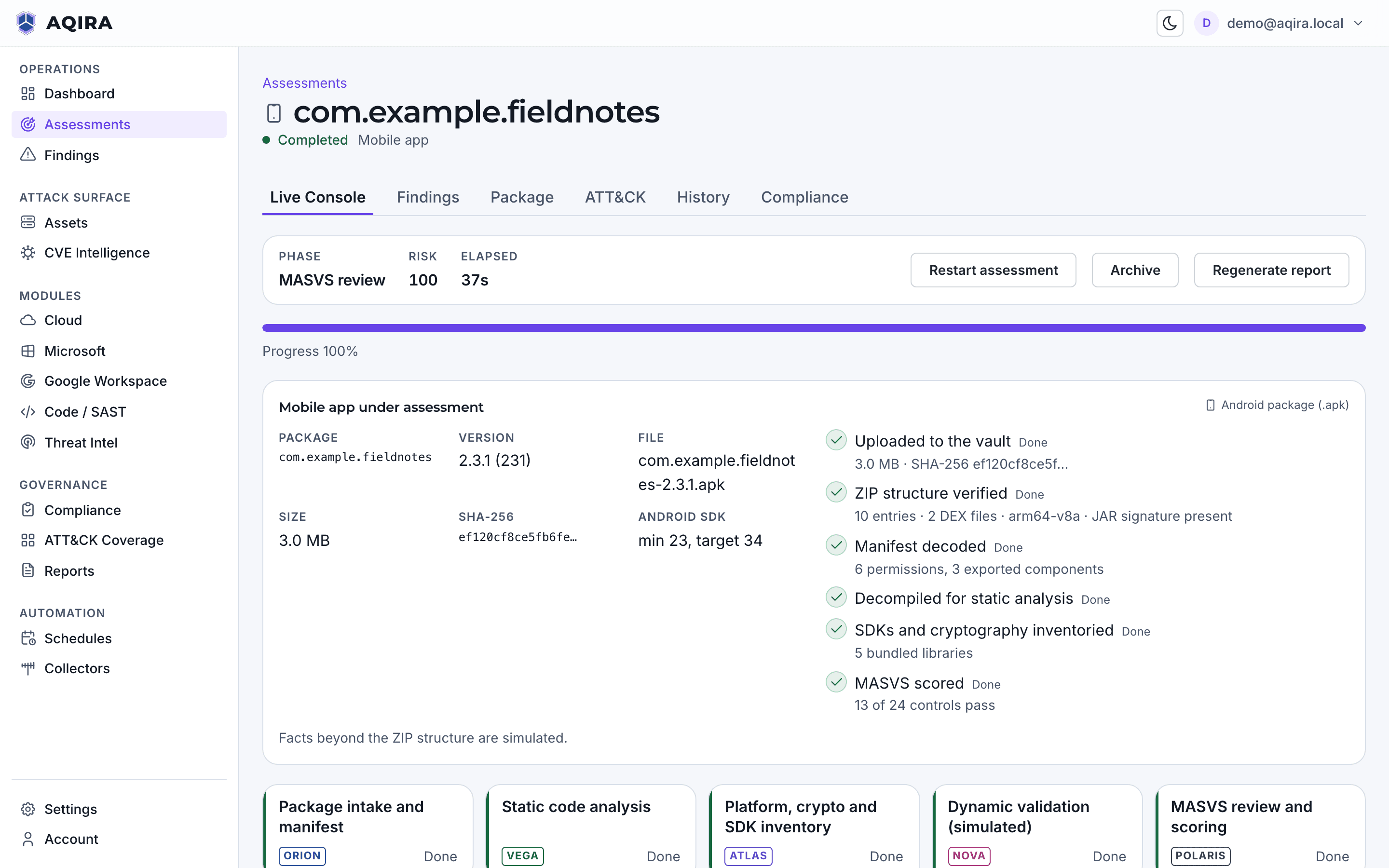1389x868 pixels.
Task: Open the user account dropdown chevron
Action: point(1358,24)
